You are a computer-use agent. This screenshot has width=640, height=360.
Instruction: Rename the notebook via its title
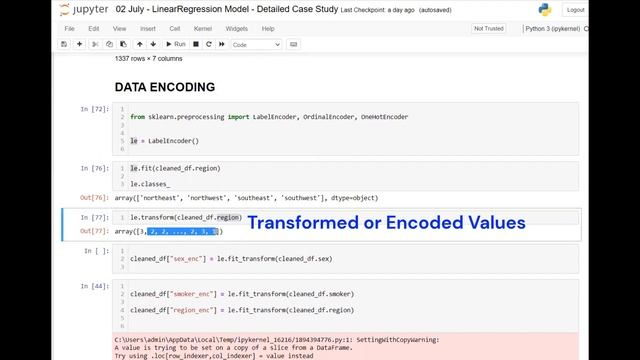[x=227, y=9]
